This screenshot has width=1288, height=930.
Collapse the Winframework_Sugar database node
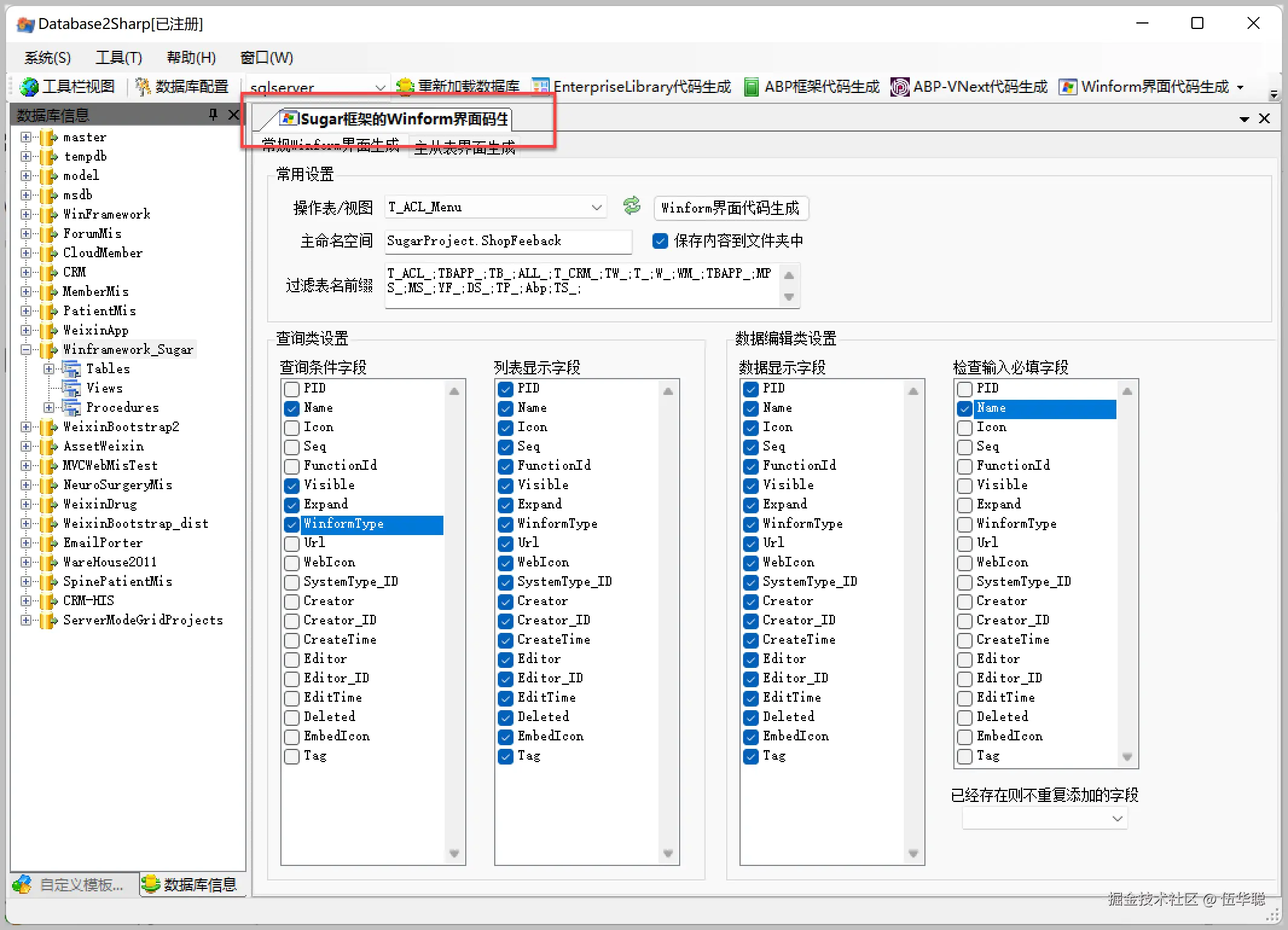[25, 350]
